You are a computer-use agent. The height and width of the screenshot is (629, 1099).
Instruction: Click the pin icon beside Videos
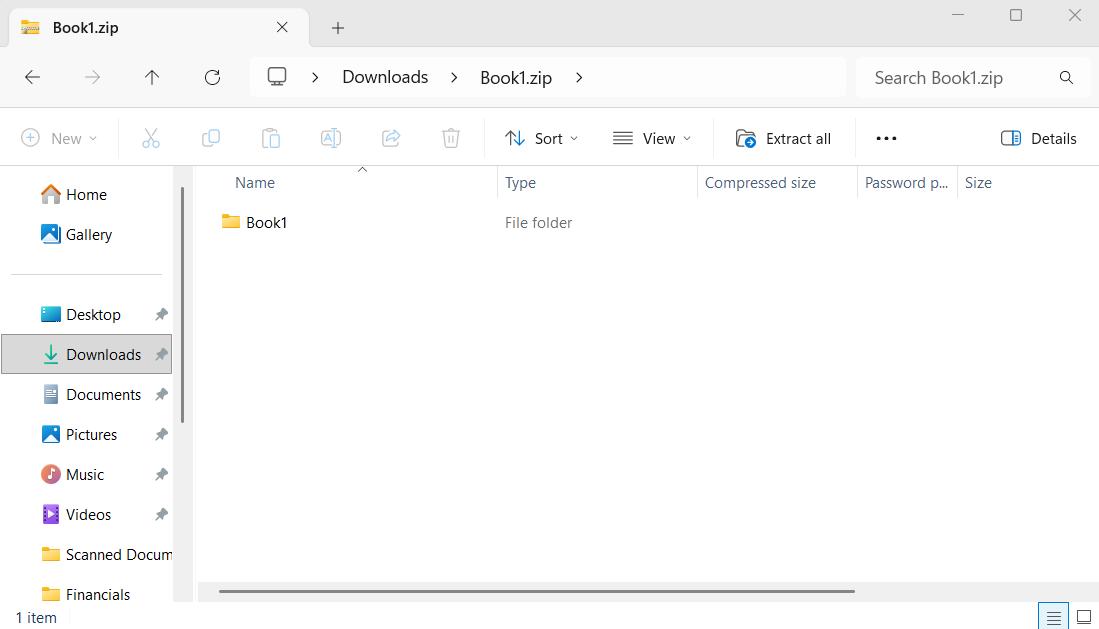pos(161,514)
